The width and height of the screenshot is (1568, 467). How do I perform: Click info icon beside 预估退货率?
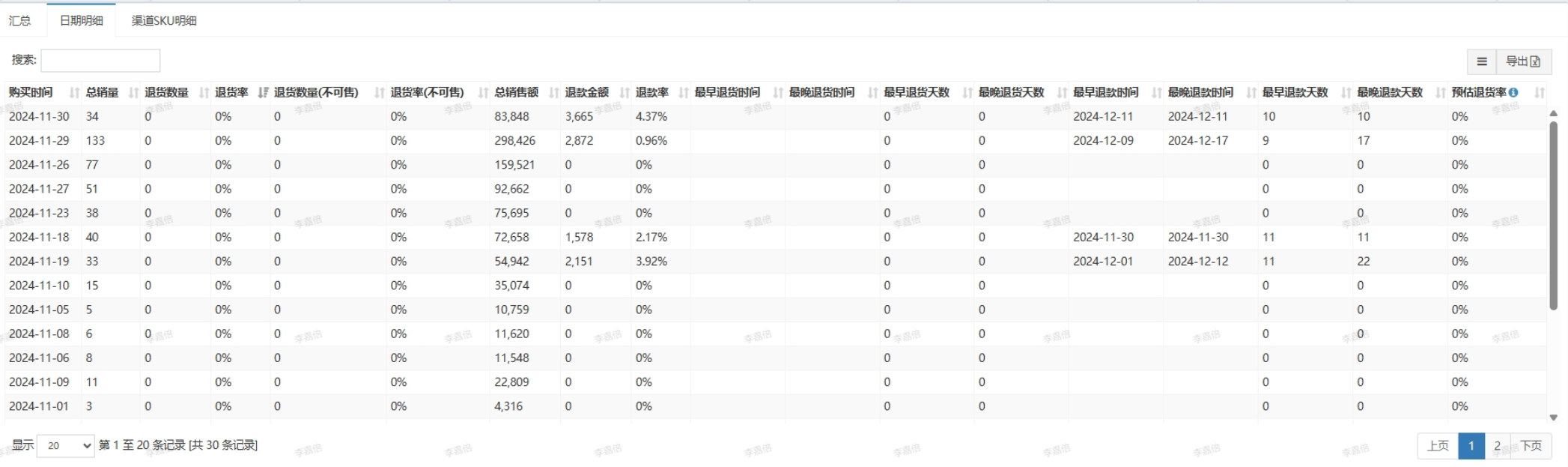(1513, 92)
